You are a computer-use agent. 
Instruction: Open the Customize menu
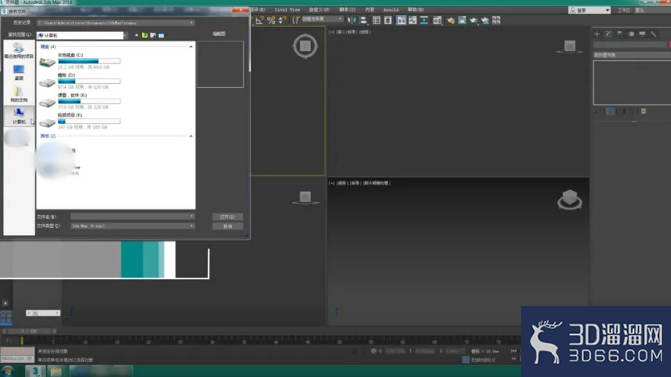(319, 9)
